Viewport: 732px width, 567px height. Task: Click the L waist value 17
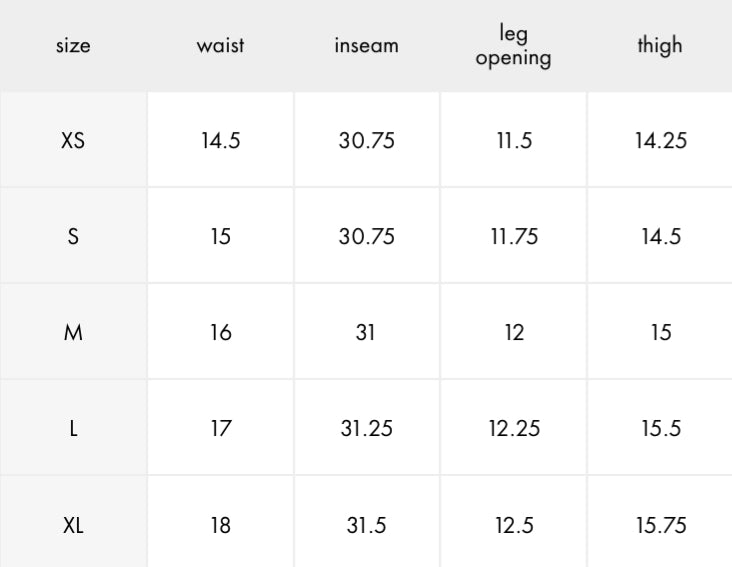pos(221,431)
